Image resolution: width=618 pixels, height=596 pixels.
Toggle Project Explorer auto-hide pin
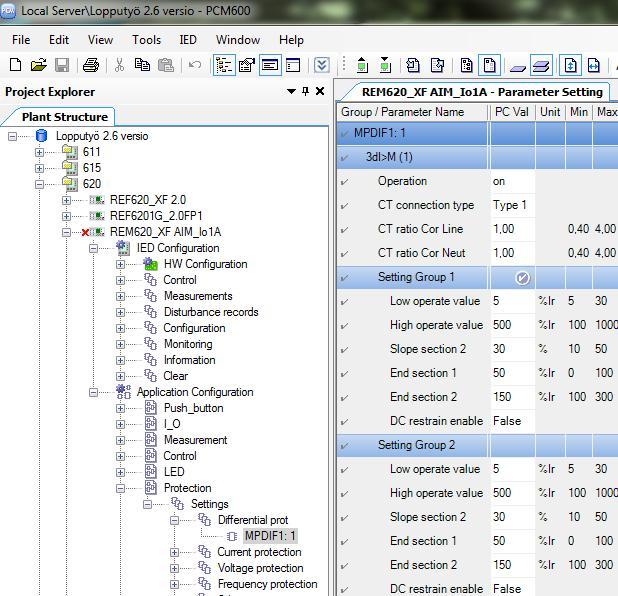tap(305, 91)
